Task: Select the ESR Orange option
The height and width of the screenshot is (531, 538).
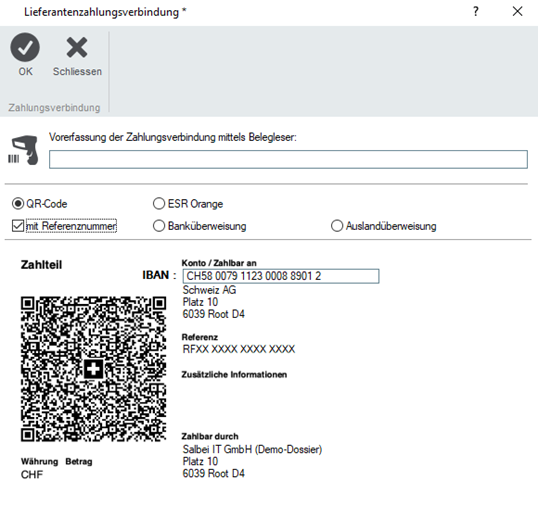Action: [x=159, y=204]
